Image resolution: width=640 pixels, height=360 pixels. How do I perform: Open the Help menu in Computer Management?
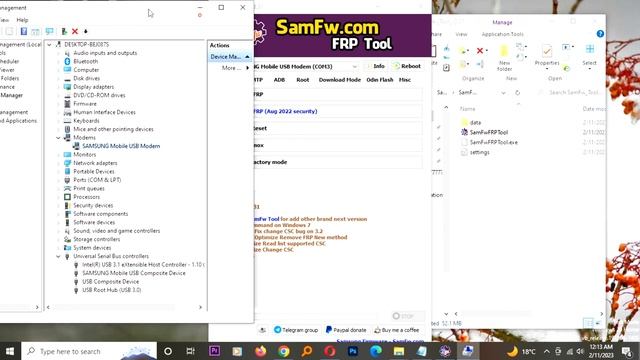(22, 20)
